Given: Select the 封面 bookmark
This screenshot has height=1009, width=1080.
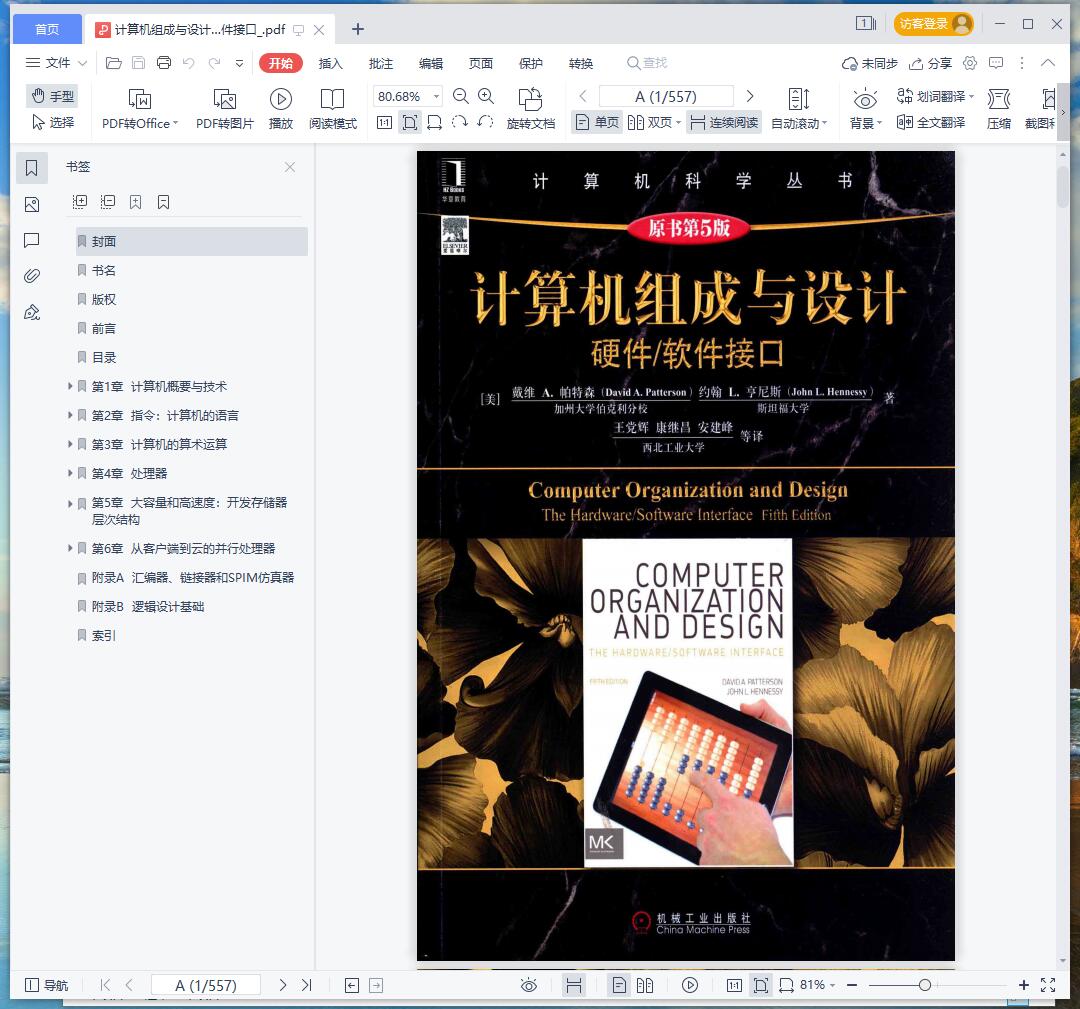Looking at the screenshot, I should (191, 242).
